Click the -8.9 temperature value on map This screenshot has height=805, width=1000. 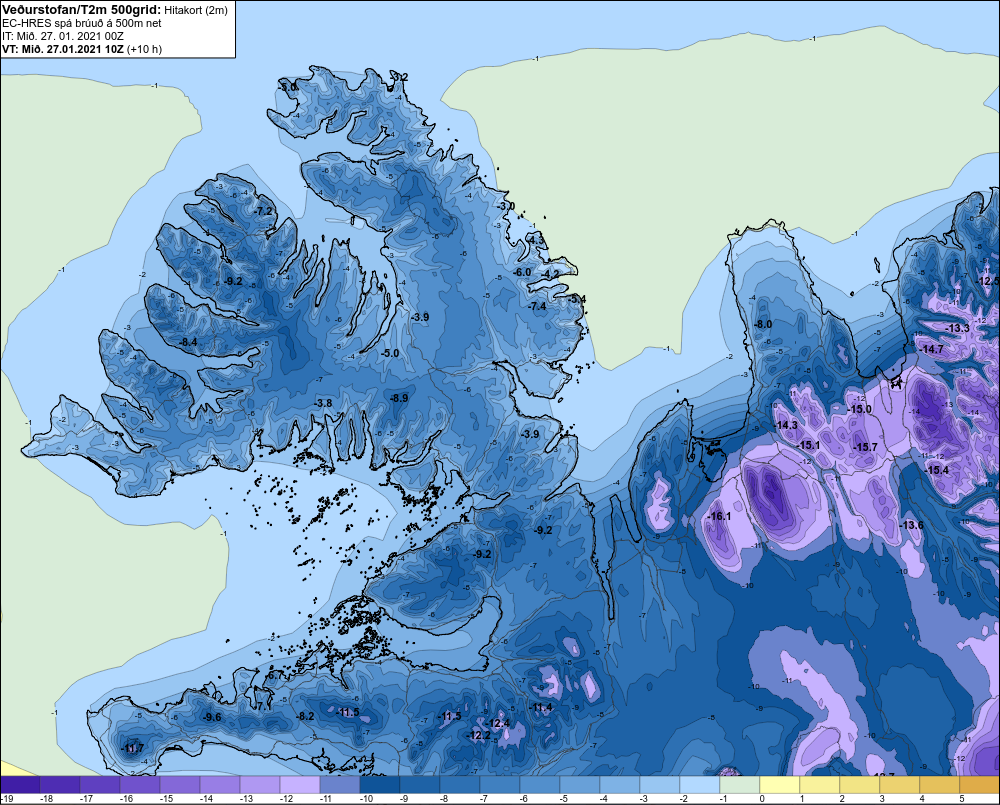click(x=398, y=397)
